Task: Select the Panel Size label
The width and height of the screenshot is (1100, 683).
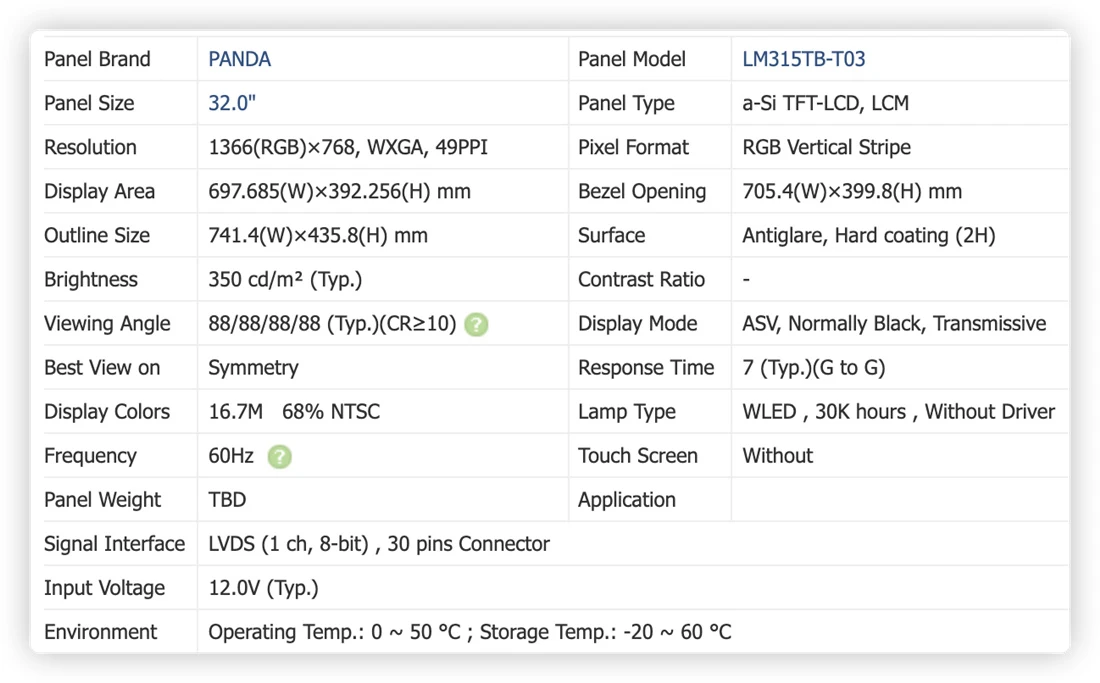Action: pos(89,103)
